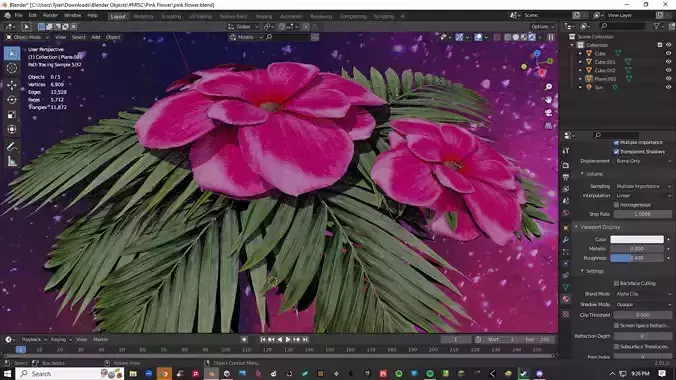Switch to the Shading workspace tab

click(263, 16)
